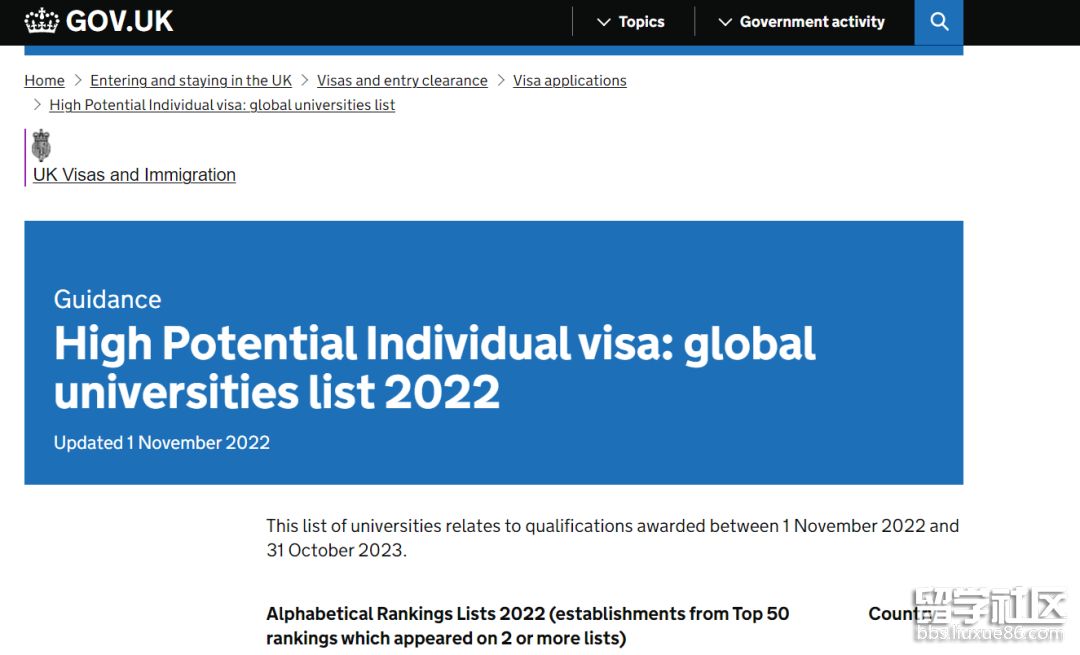The height and width of the screenshot is (655, 1080).
Task: Click the royal crest above UK Visas and Immigration
Action: [41, 146]
